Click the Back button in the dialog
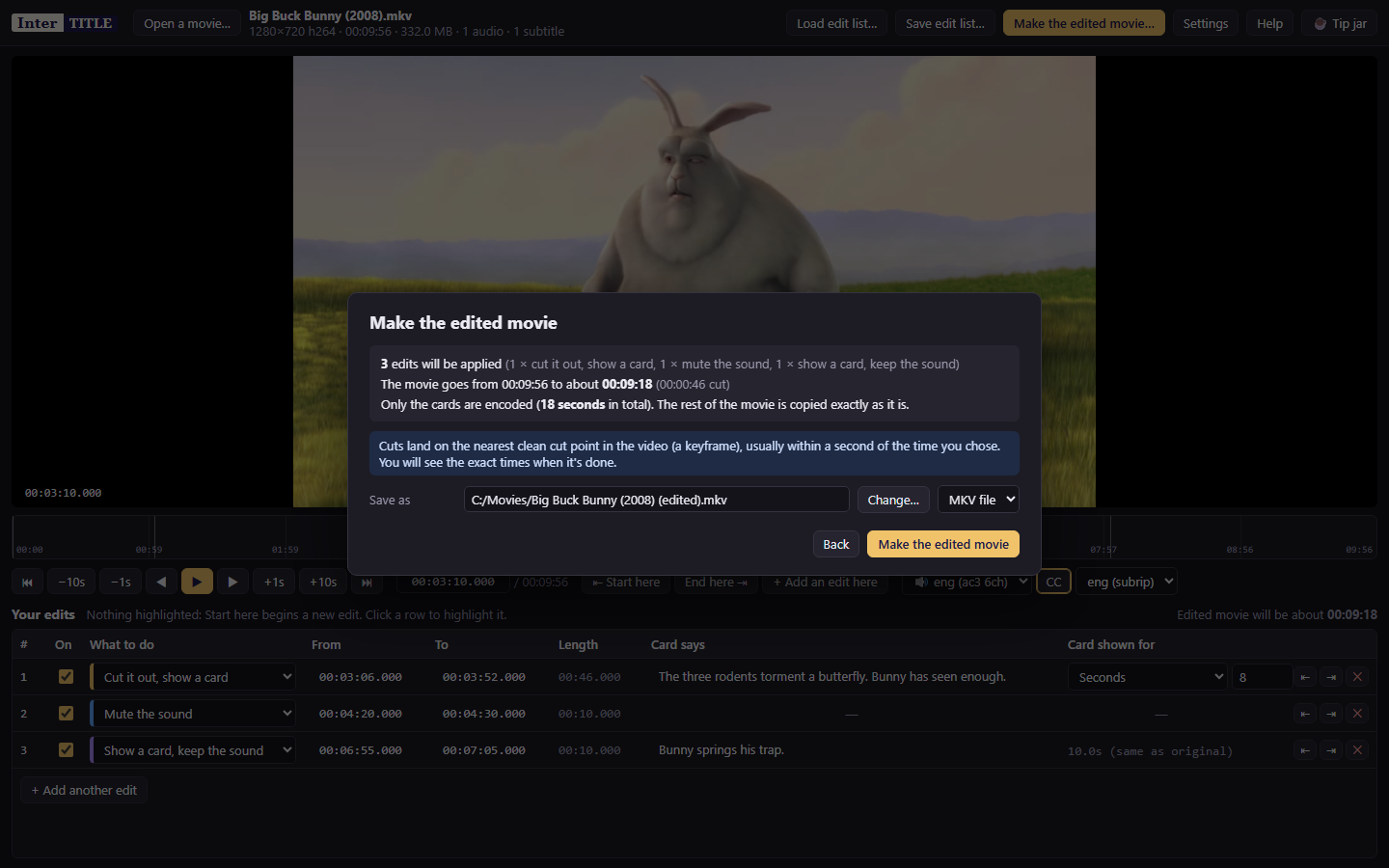1389x868 pixels. point(836,544)
